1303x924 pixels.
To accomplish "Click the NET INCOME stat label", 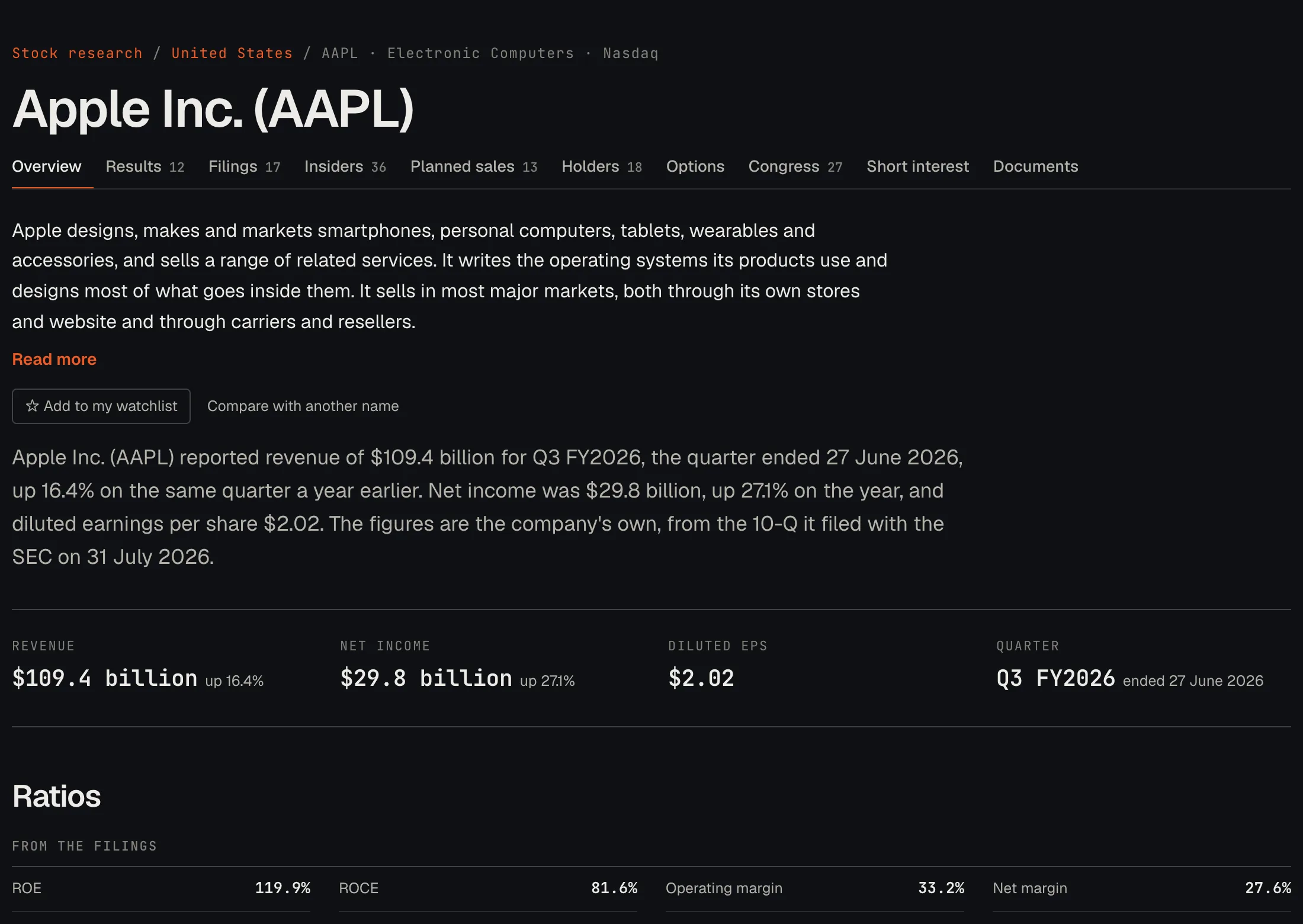I will point(385,646).
